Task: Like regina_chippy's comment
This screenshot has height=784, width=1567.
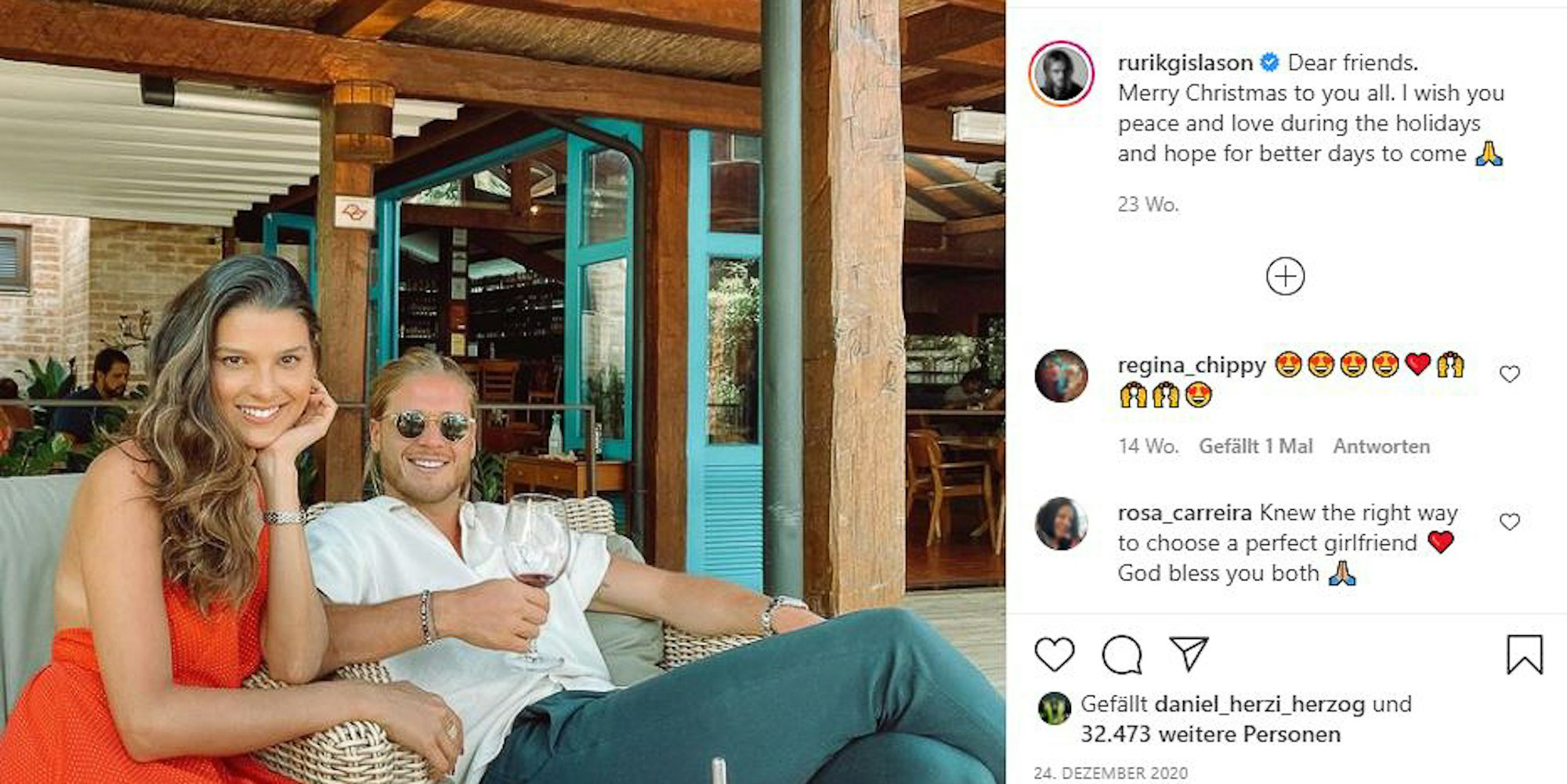Action: pyautogui.click(x=1509, y=374)
